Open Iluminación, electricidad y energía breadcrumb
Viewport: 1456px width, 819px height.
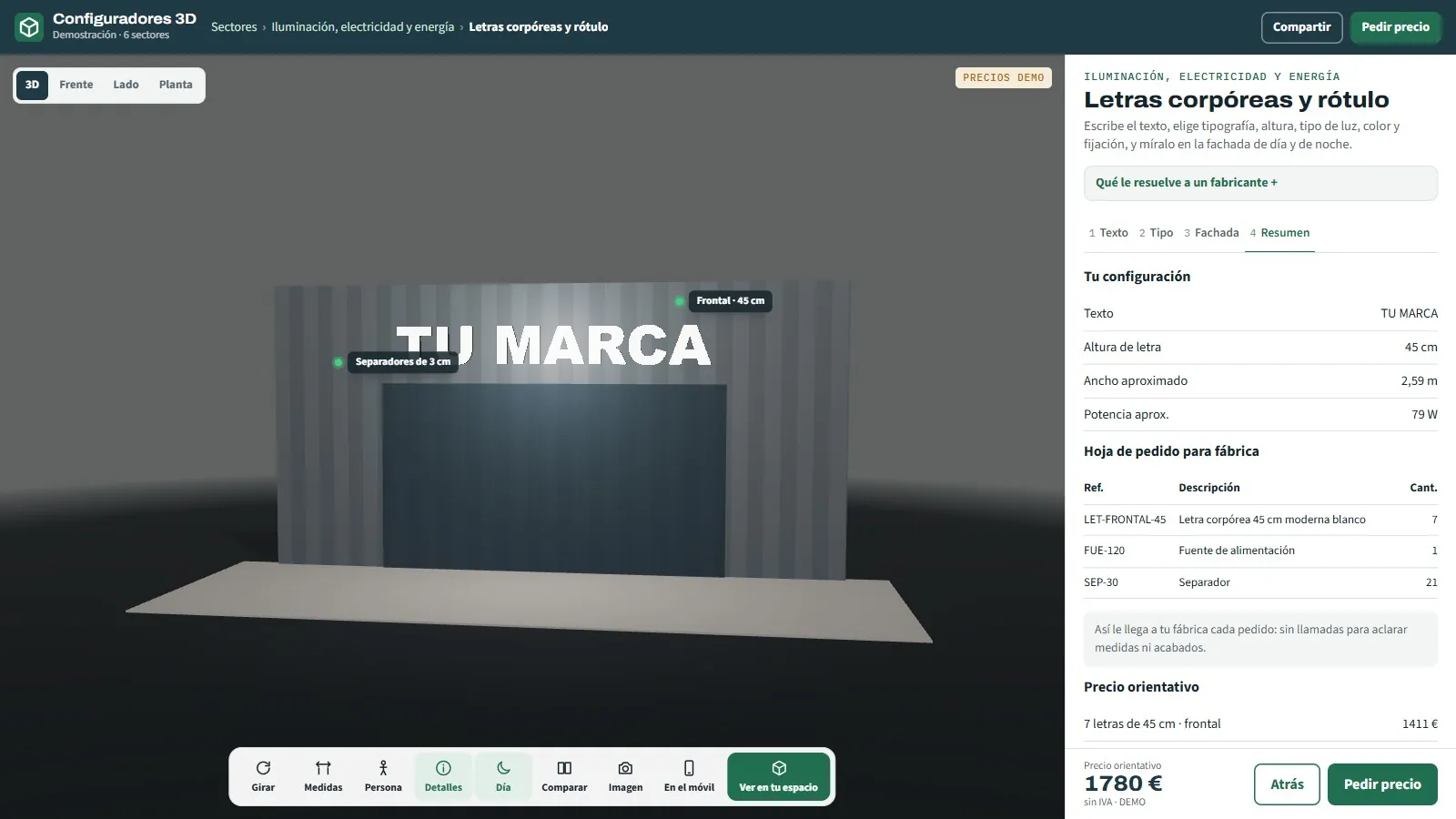coord(362,27)
